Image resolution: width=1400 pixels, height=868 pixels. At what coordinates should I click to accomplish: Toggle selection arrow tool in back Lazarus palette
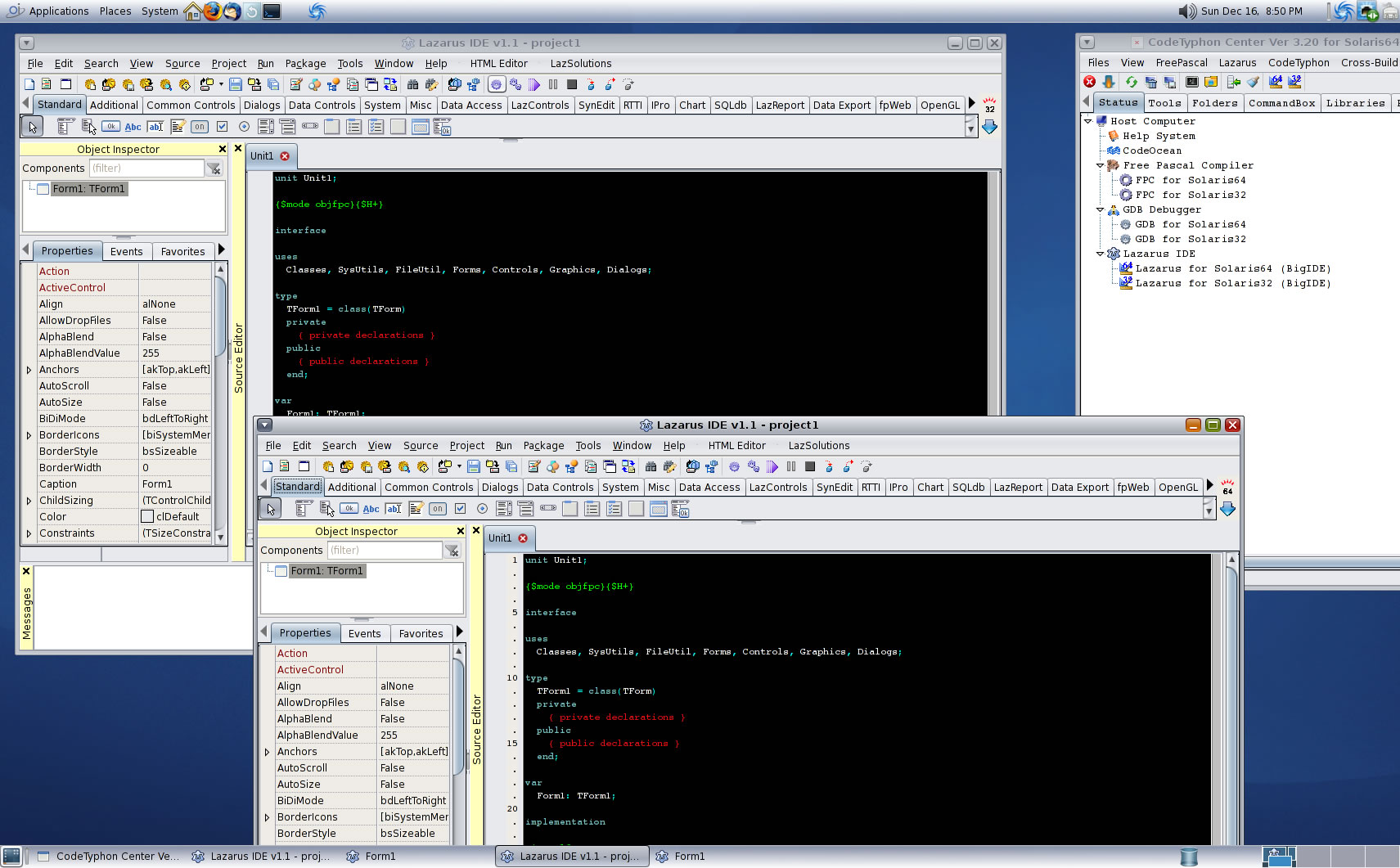pos(32,127)
